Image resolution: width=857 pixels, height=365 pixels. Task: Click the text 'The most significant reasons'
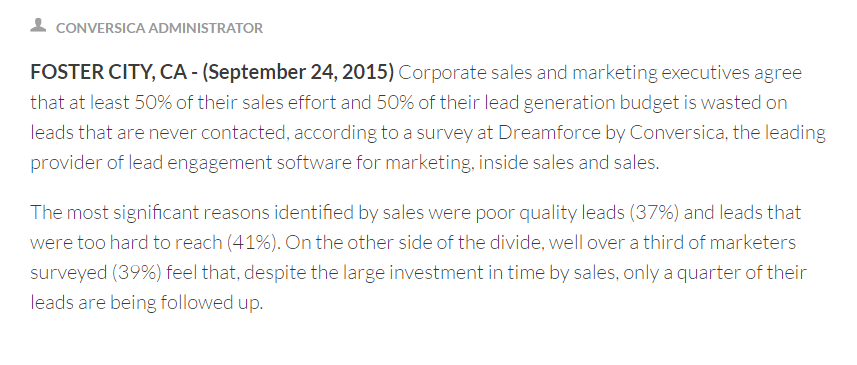coord(150,212)
